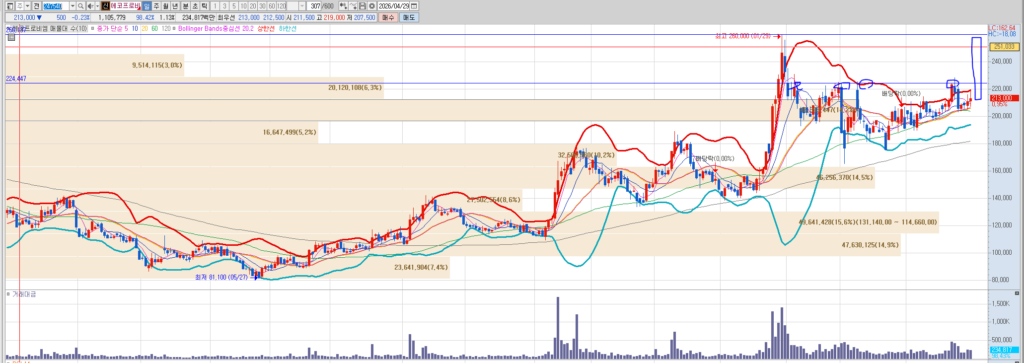Choose the 20 interval button

click(253, 6)
